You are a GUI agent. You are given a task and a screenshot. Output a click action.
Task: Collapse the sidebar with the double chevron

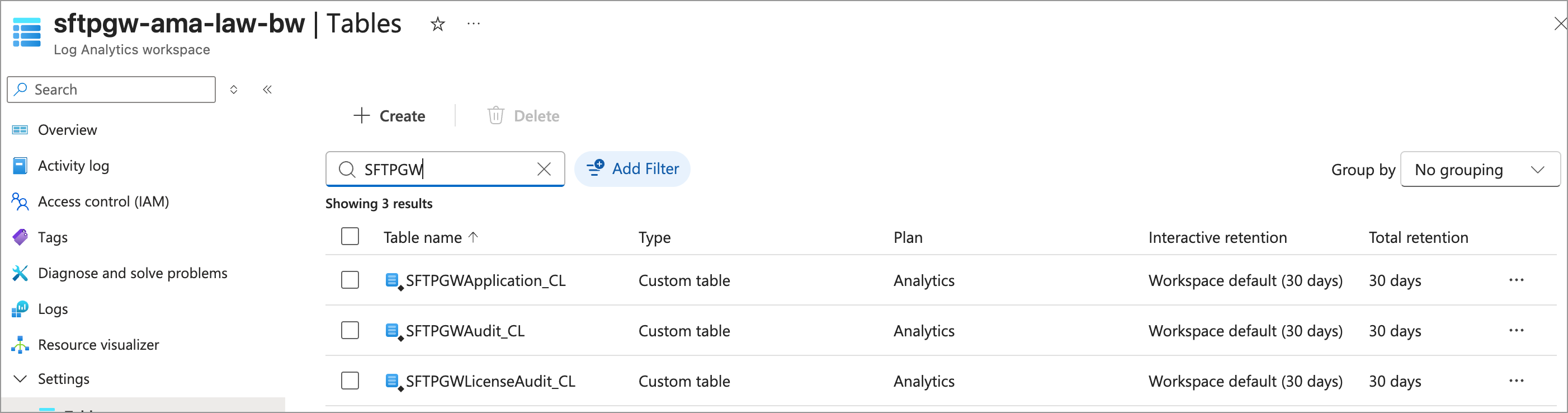pos(267,90)
